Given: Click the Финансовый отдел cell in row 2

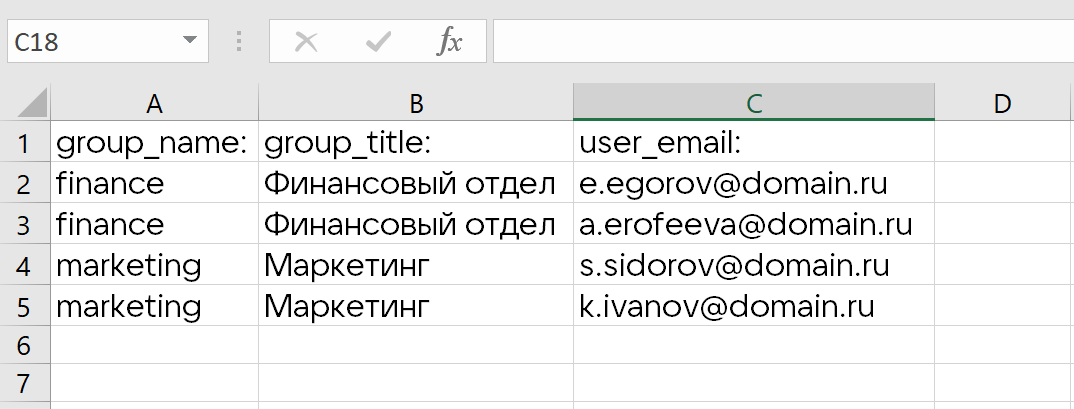Looking at the screenshot, I should pos(416,184).
